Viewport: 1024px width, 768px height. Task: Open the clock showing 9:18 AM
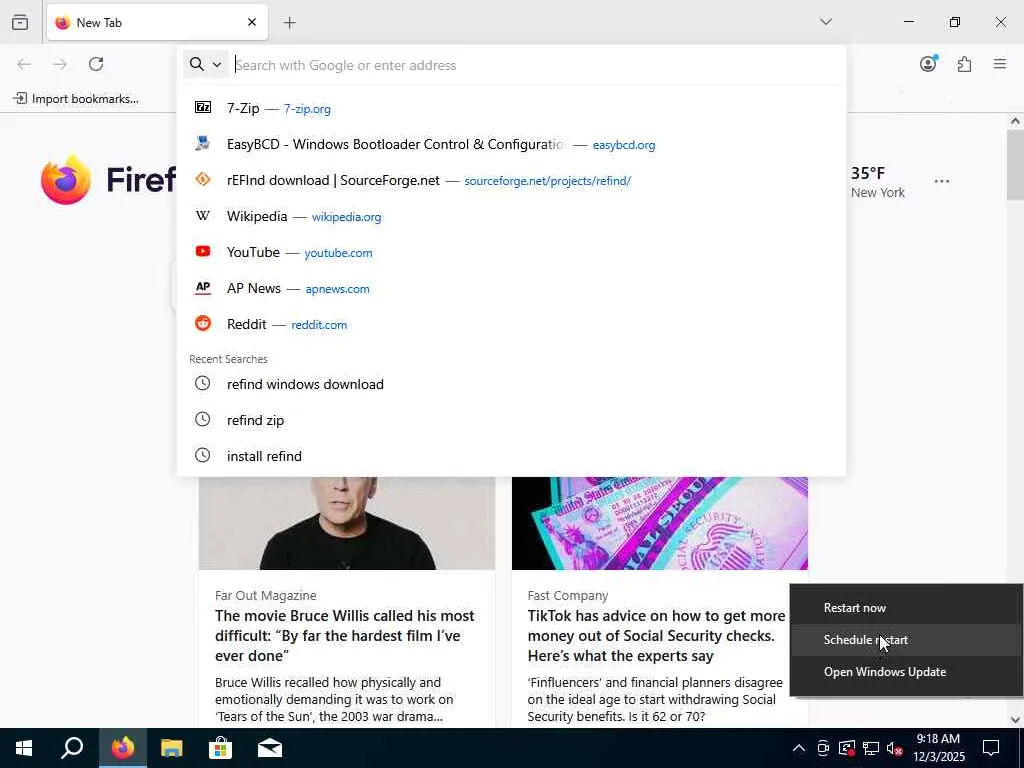(x=938, y=748)
